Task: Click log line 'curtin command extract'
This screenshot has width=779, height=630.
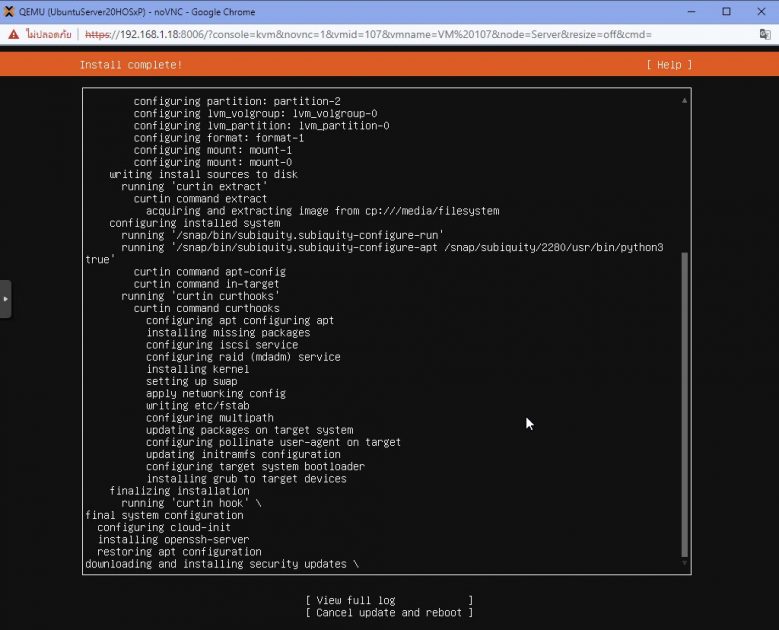Action: tap(201, 199)
